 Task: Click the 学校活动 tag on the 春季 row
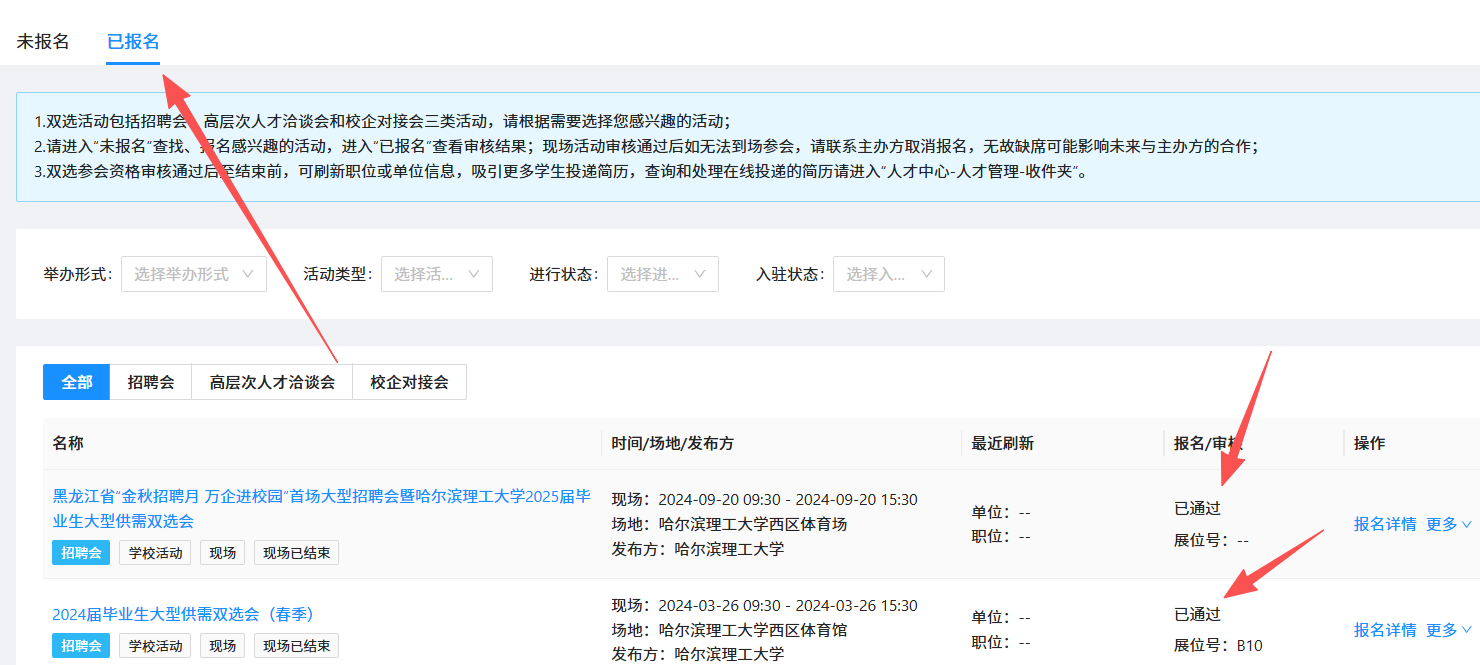point(155,646)
